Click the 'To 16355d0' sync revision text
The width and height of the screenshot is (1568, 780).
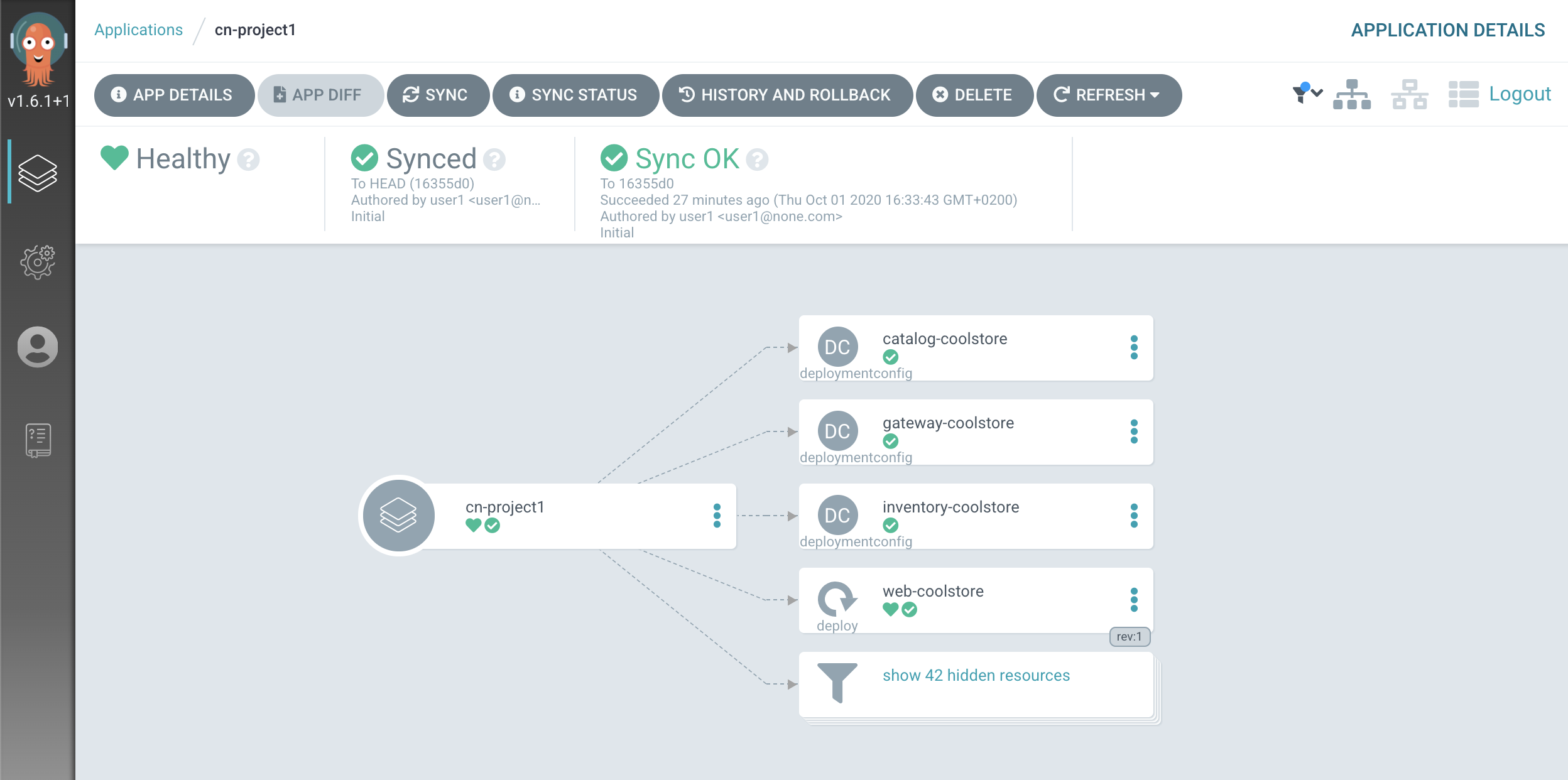point(637,183)
